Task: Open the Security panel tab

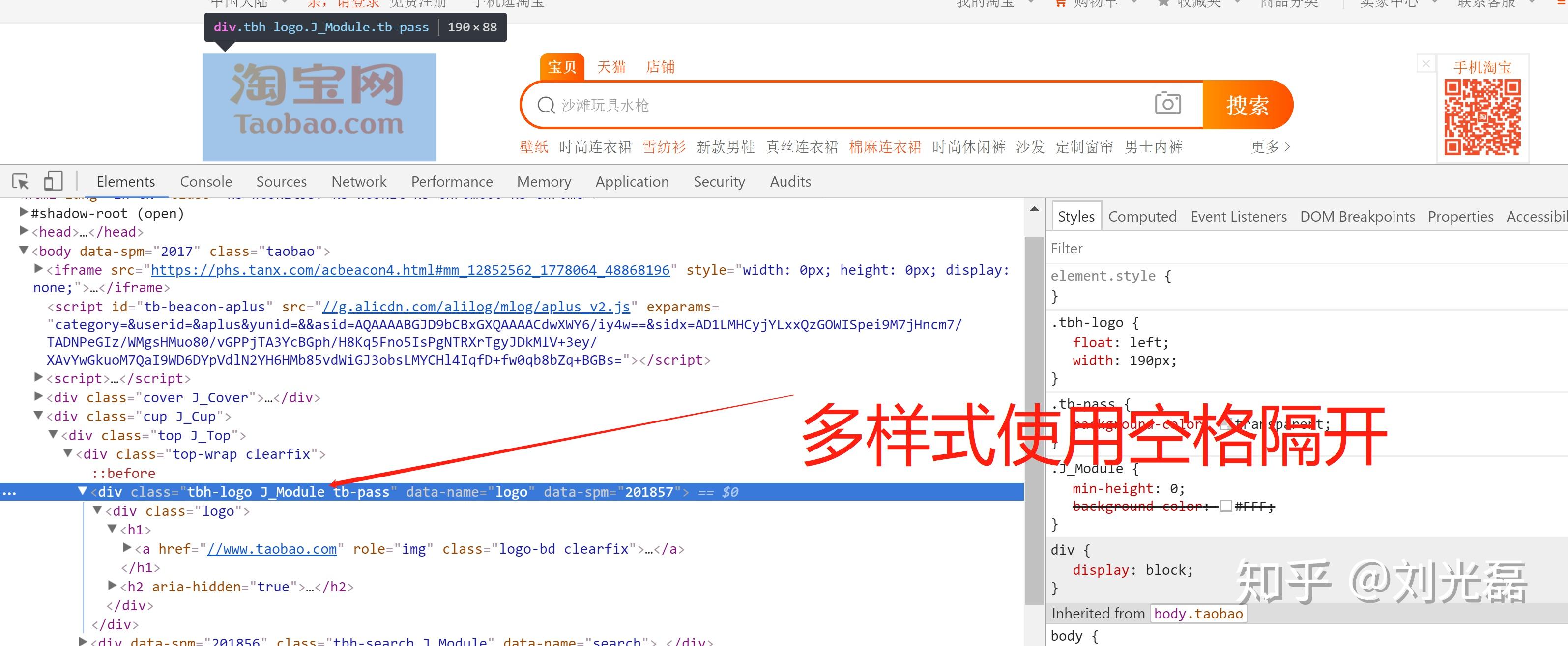Action: 719,182
